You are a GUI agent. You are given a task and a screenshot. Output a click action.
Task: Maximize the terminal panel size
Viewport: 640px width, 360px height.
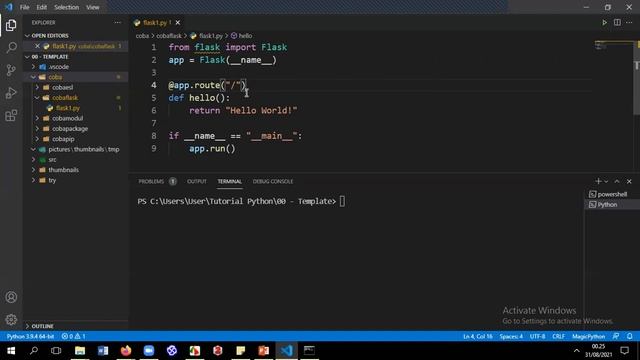pos(617,181)
